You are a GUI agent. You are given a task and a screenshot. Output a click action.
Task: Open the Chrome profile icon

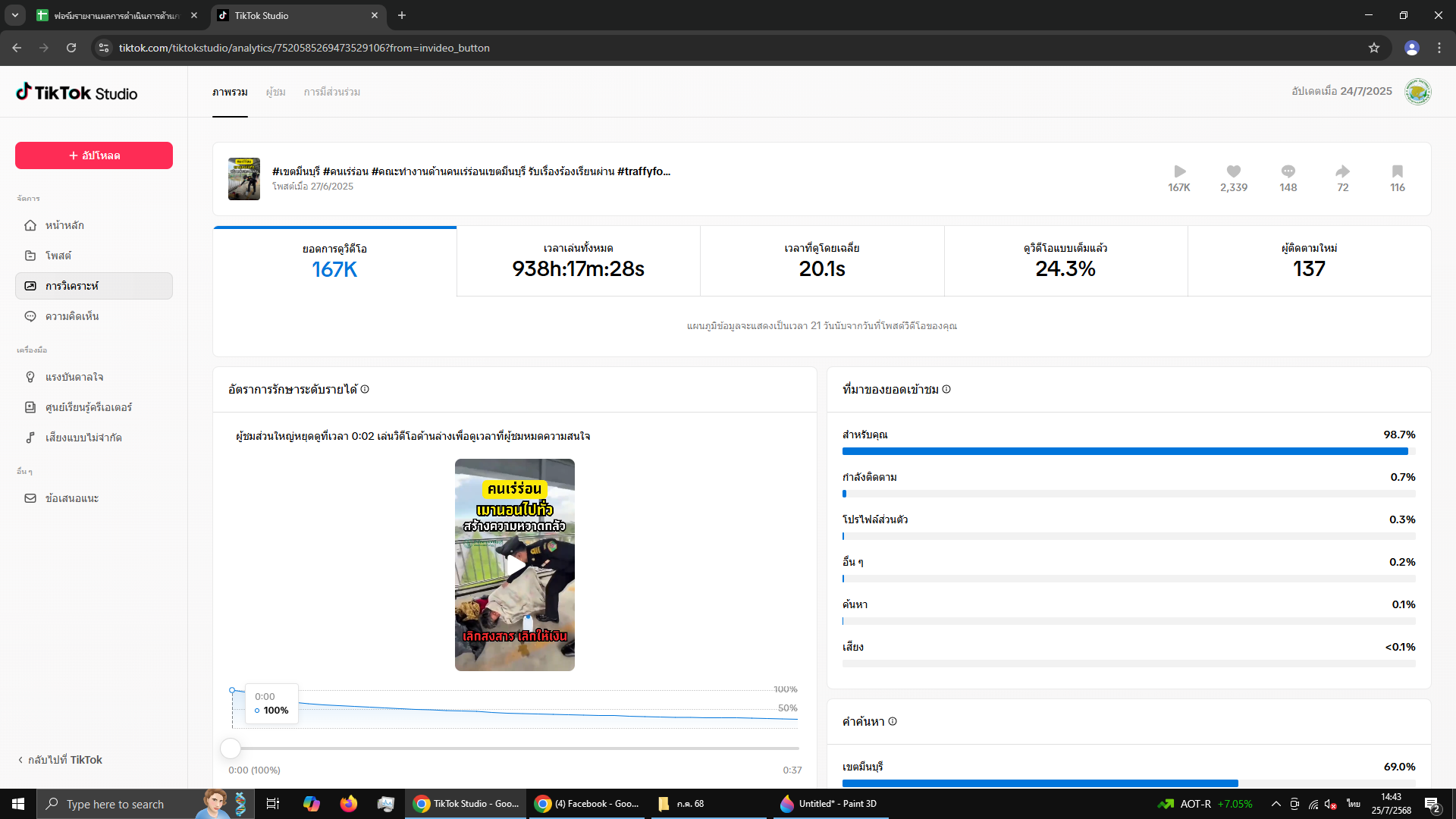click(1411, 48)
